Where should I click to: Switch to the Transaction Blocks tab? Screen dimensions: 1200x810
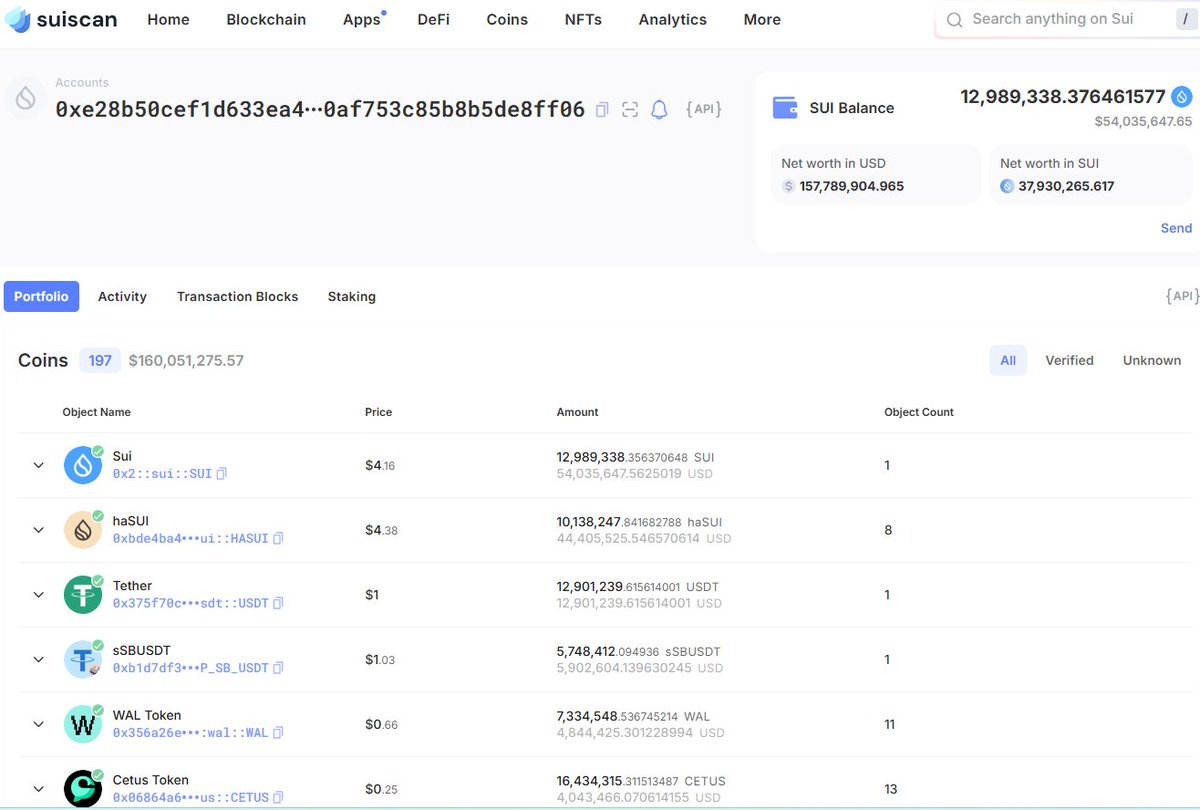click(x=237, y=296)
